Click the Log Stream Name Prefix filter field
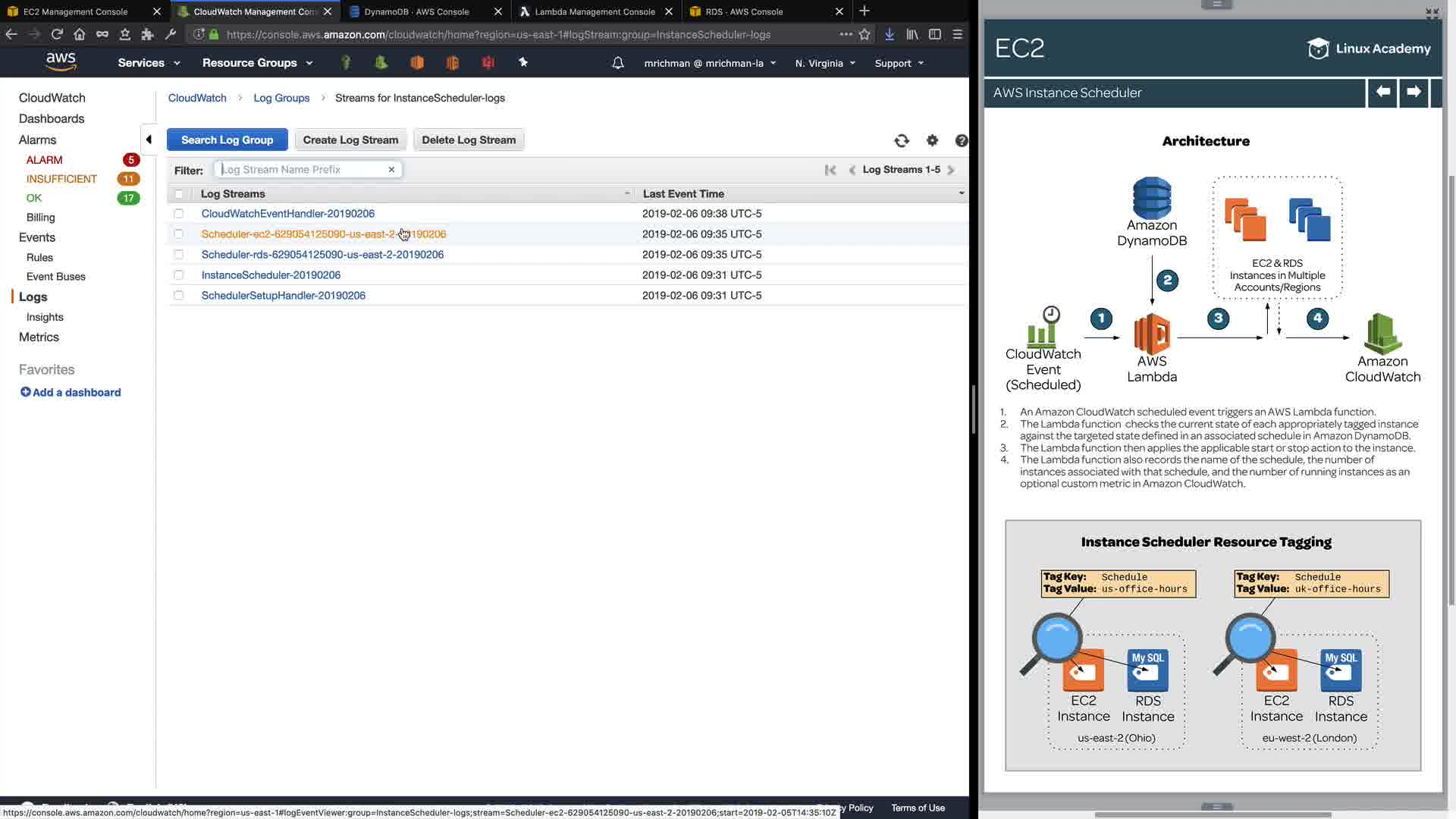The width and height of the screenshot is (1456, 819). [303, 170]
